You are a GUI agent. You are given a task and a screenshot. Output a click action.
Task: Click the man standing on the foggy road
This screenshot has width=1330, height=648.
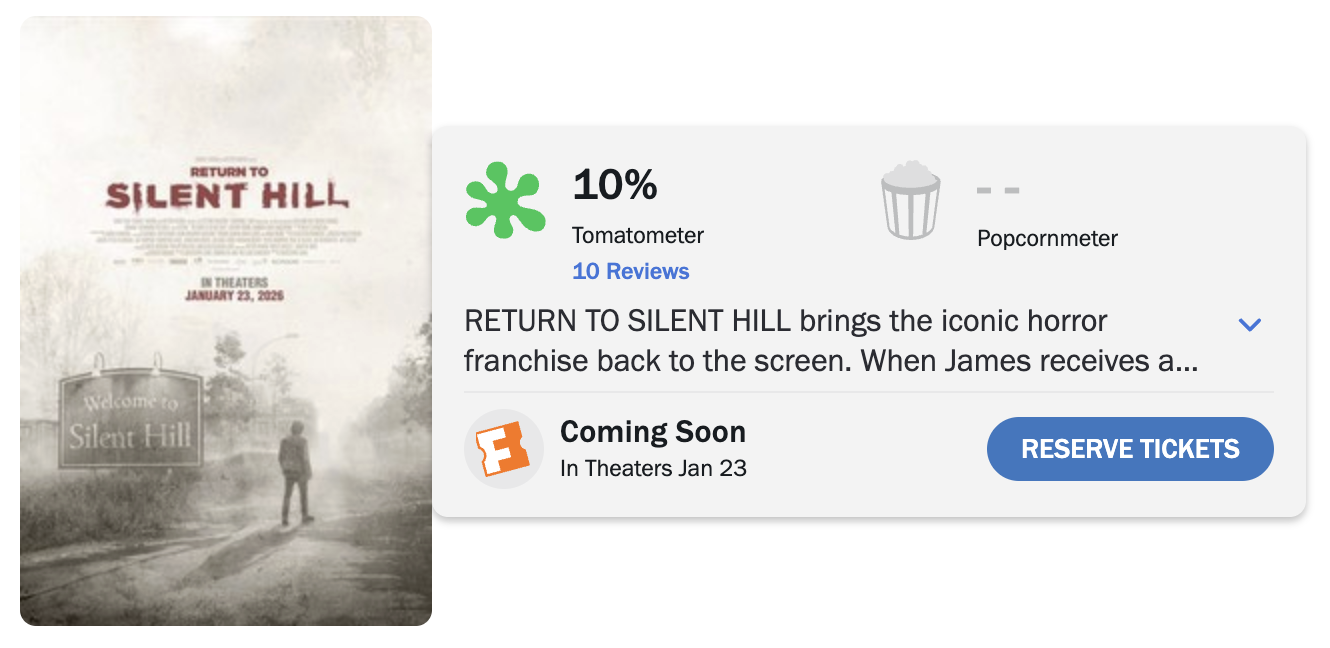point(295,472)
